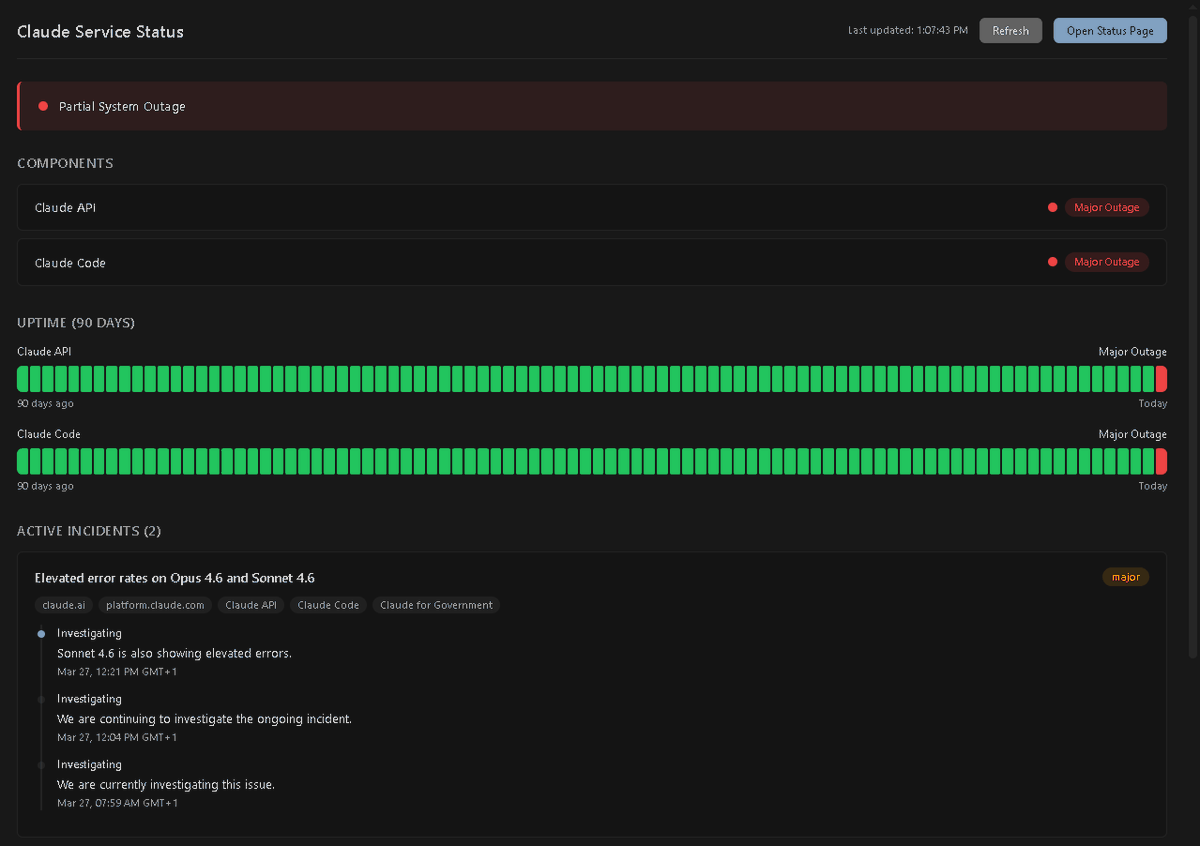The width and height of the screenshot is (1200, 846).
Task: Click the Claude Code incident tag
Action: point(328,605)
